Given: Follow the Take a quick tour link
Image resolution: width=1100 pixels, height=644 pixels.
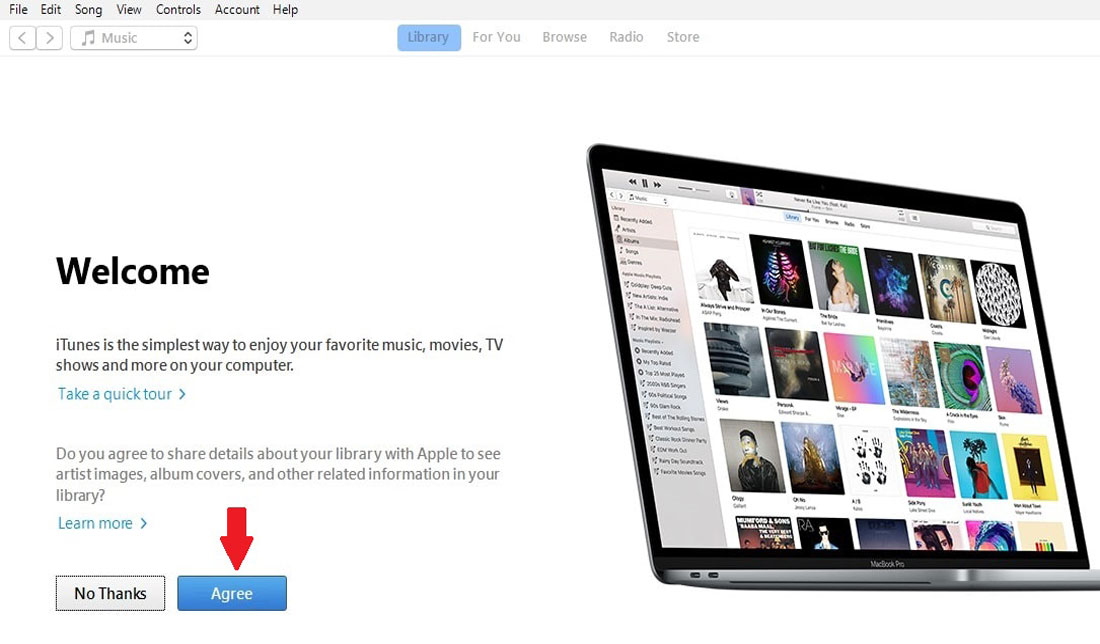Looking at the screenshot, I should (115, 393).
